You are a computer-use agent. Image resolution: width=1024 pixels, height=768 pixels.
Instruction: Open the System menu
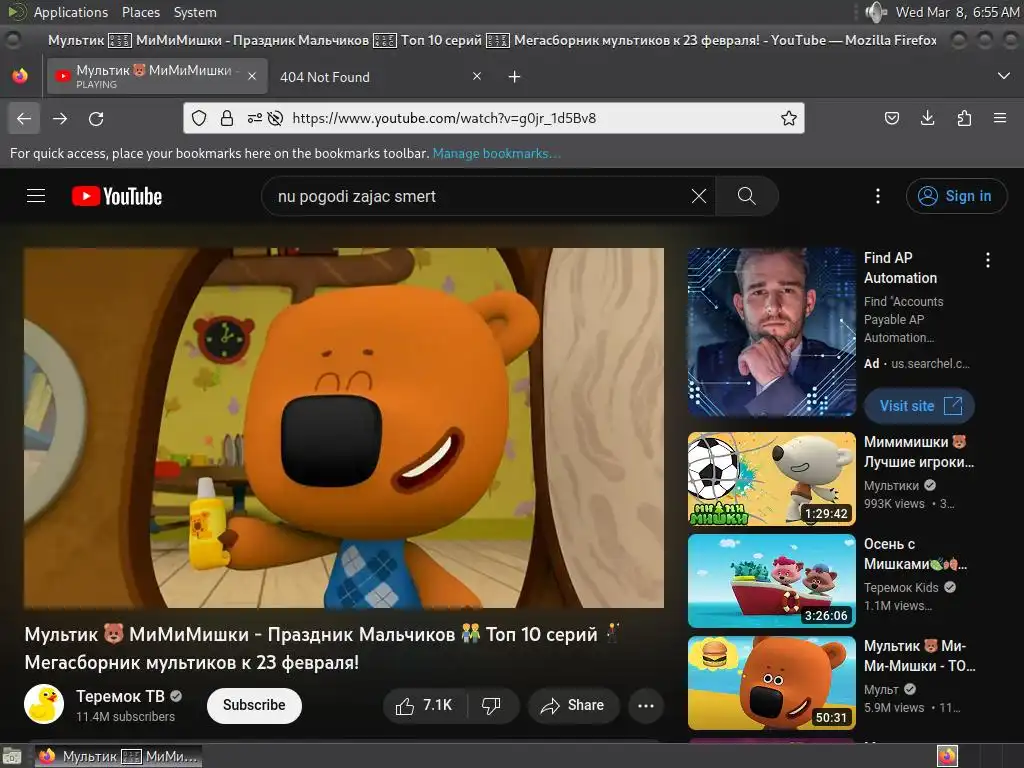195,12
